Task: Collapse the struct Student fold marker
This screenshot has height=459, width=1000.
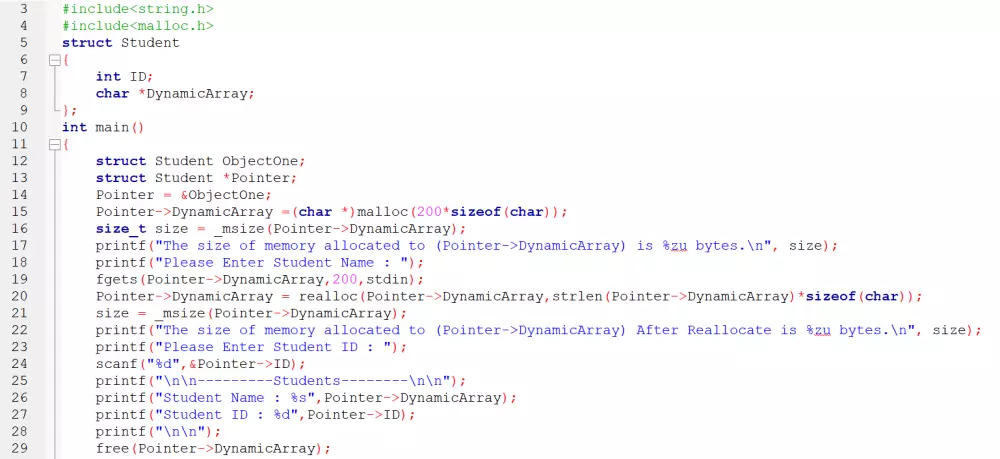Action: coord(55,60)
